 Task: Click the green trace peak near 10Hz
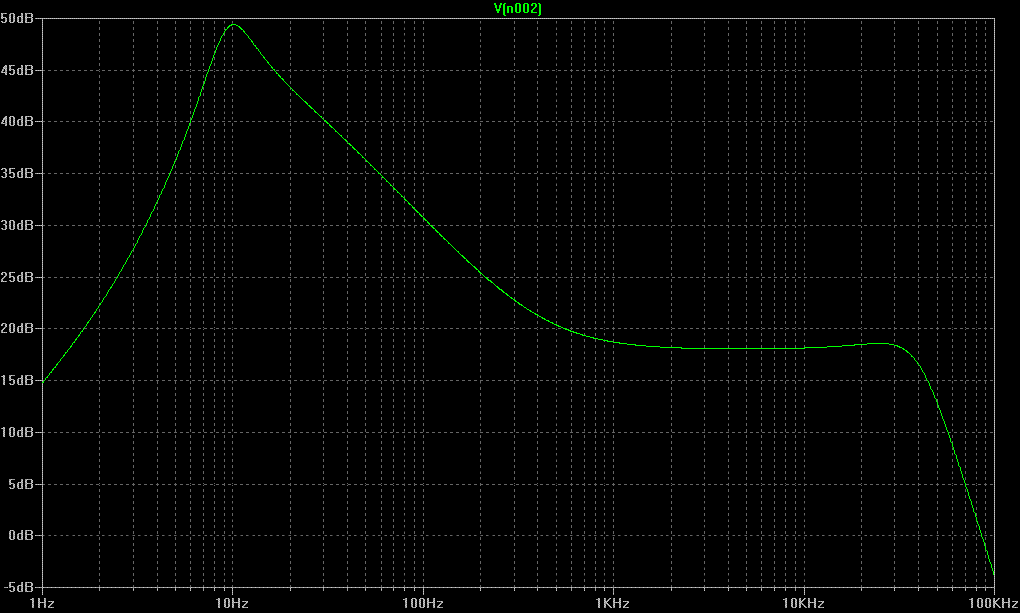pyautogui.click(x=233, y=25)
